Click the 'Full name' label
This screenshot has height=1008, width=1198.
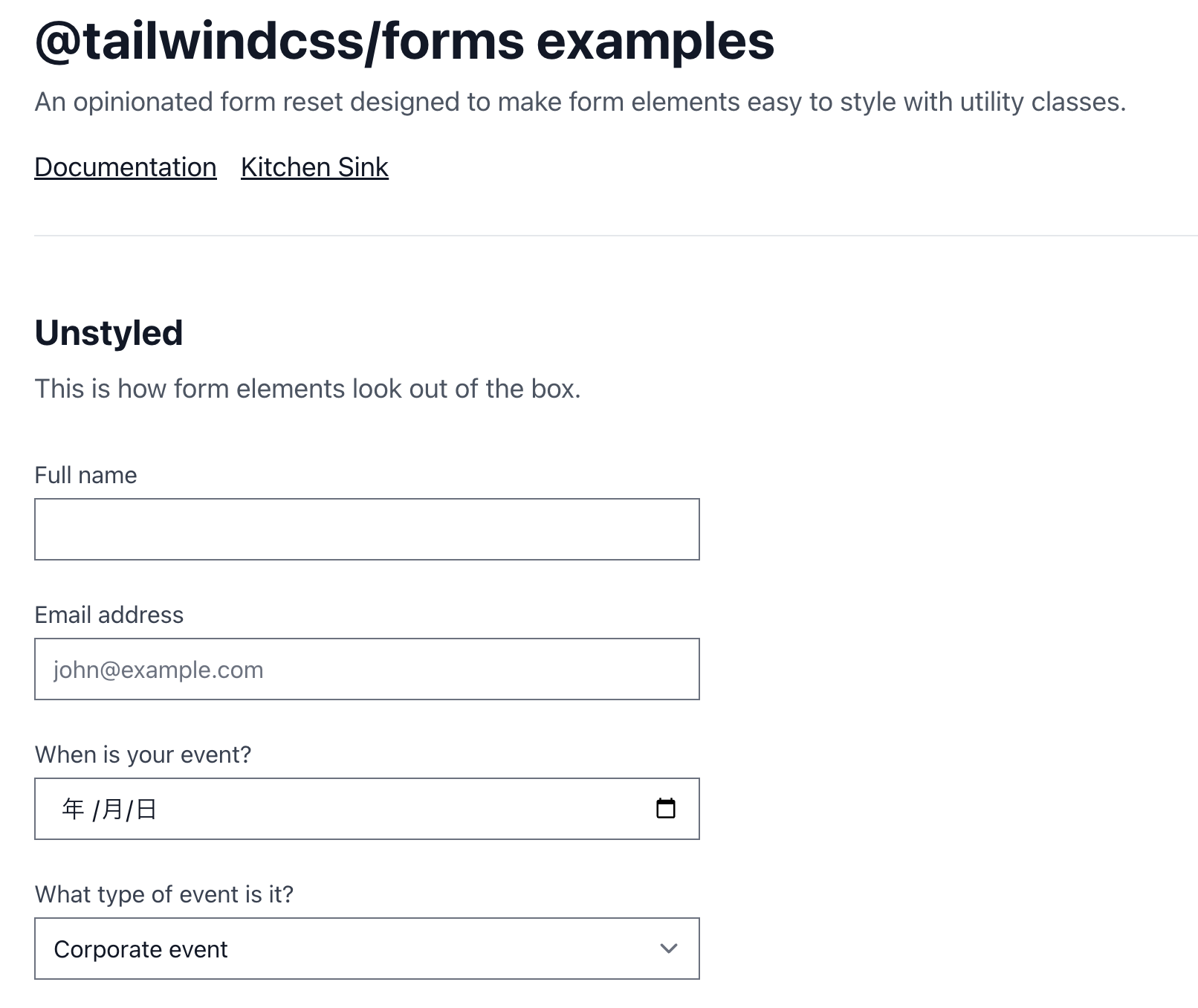click(85, 475)
